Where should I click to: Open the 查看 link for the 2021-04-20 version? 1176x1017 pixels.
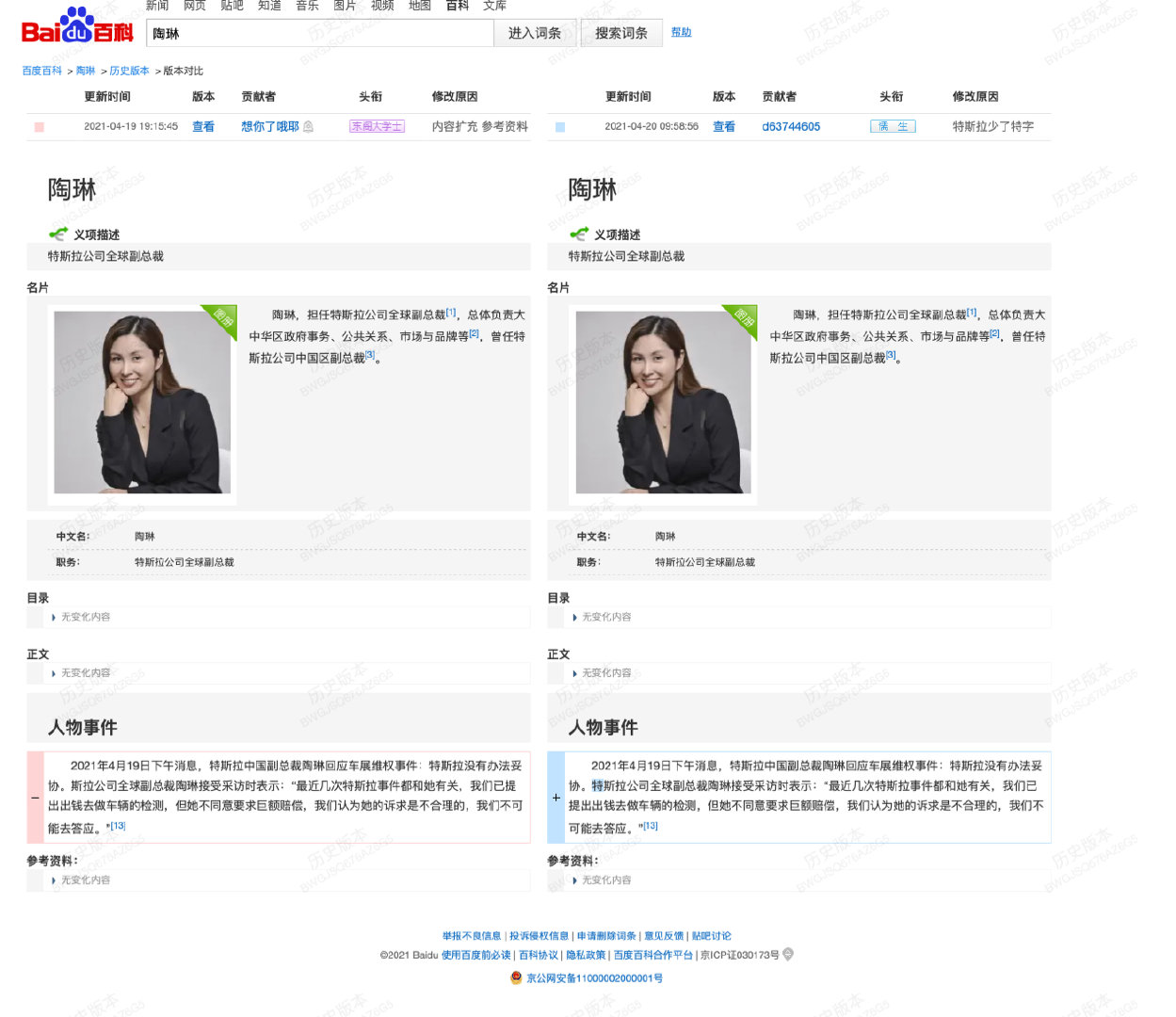pos(724,126)
